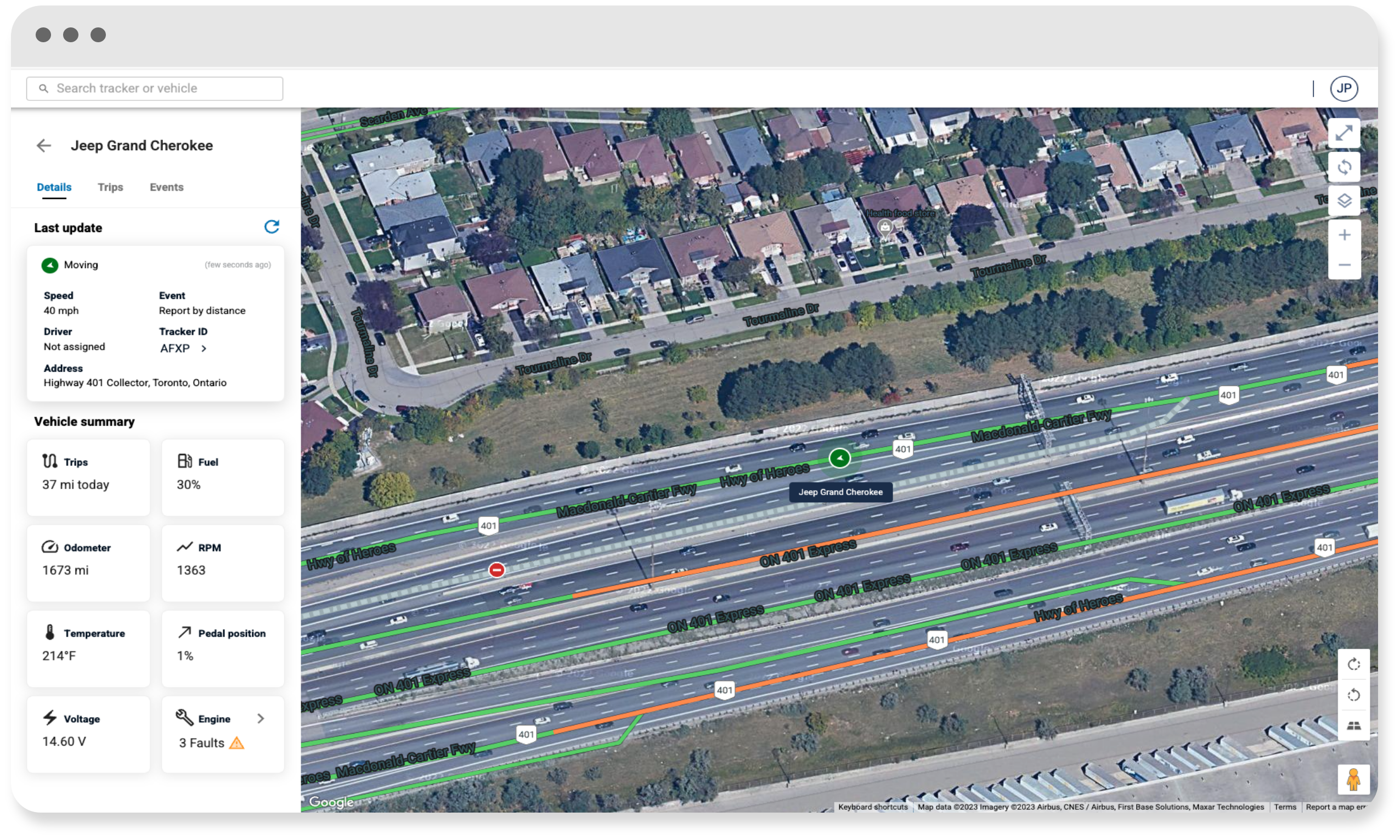The height and width of the screenshot is (840, 1400).
Task: Activate the Street View pegman
Action: (x=1353, y=780)
